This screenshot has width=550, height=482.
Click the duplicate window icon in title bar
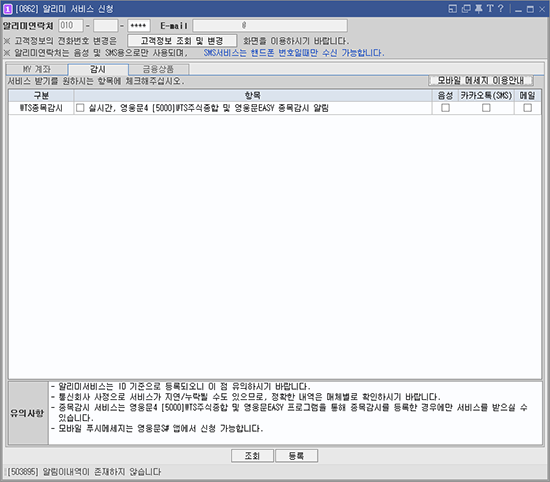pos(466,9)
